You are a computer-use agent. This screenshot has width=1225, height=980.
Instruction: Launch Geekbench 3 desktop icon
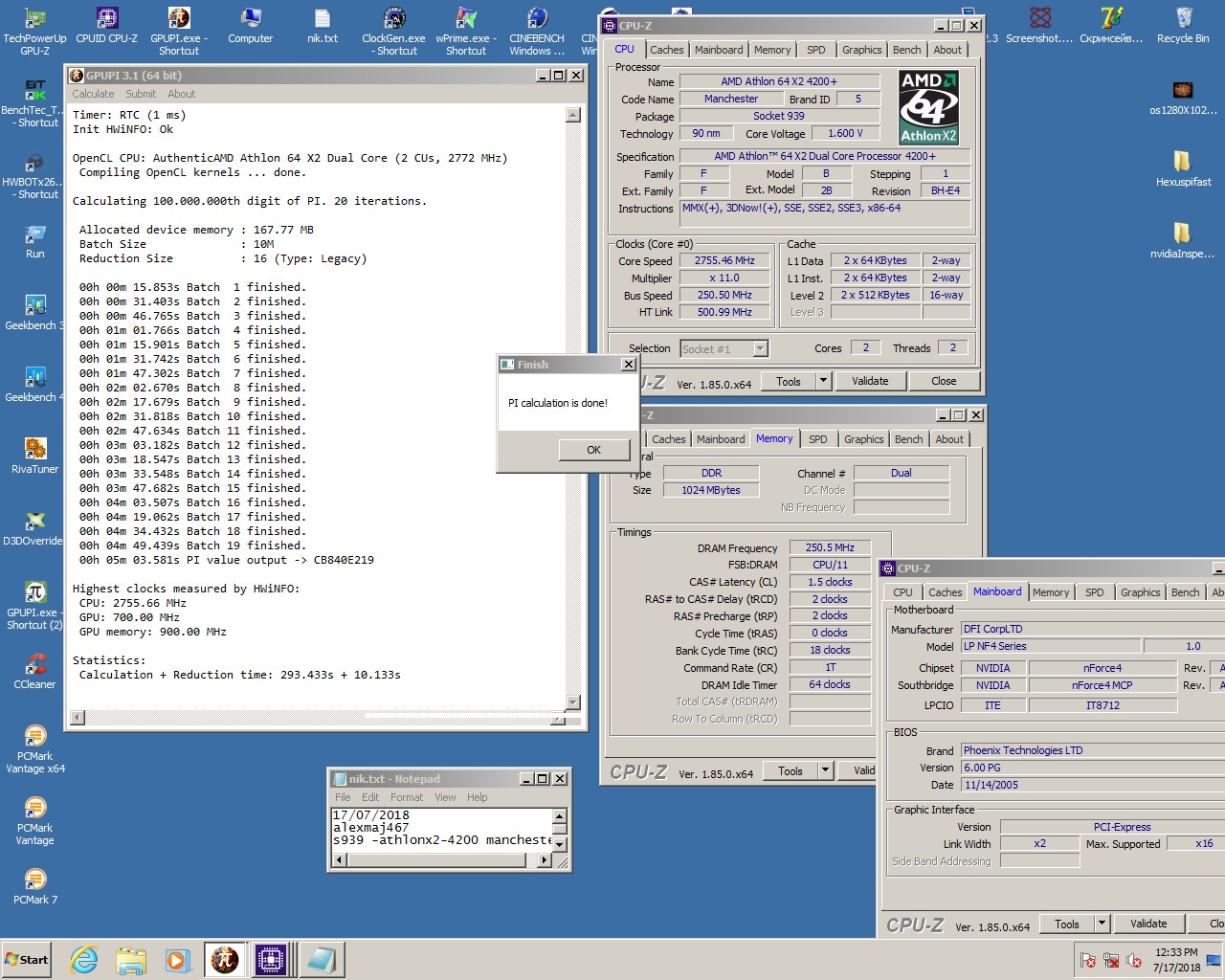[x=34, y=313]
